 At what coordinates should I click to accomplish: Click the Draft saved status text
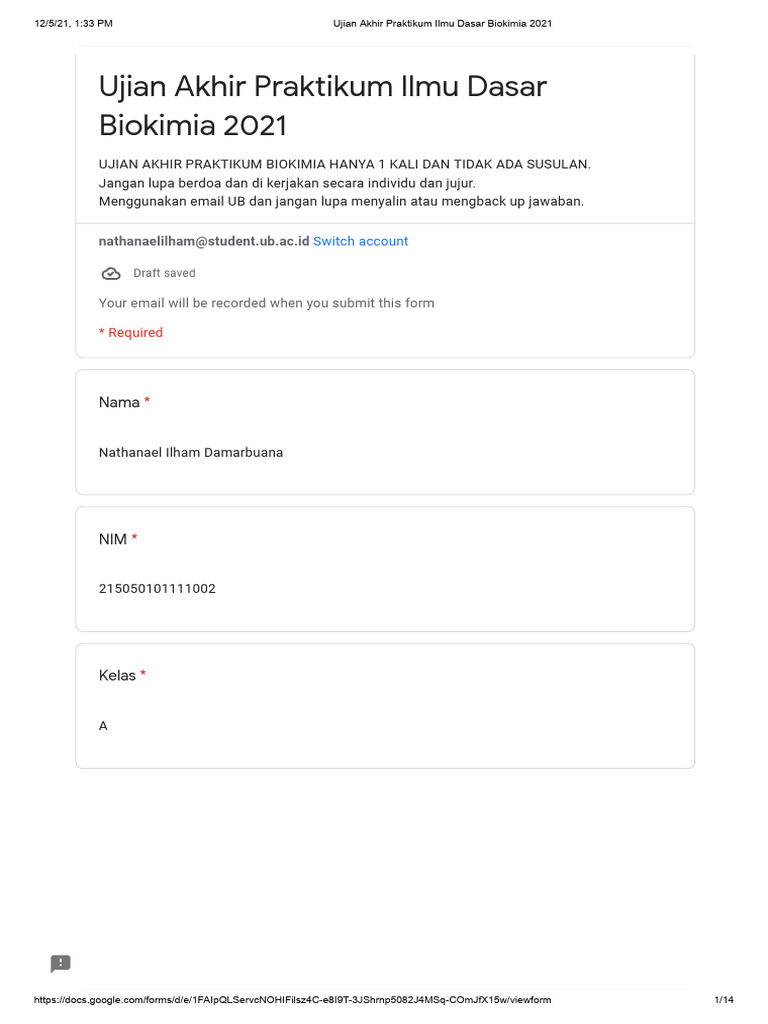164,273
